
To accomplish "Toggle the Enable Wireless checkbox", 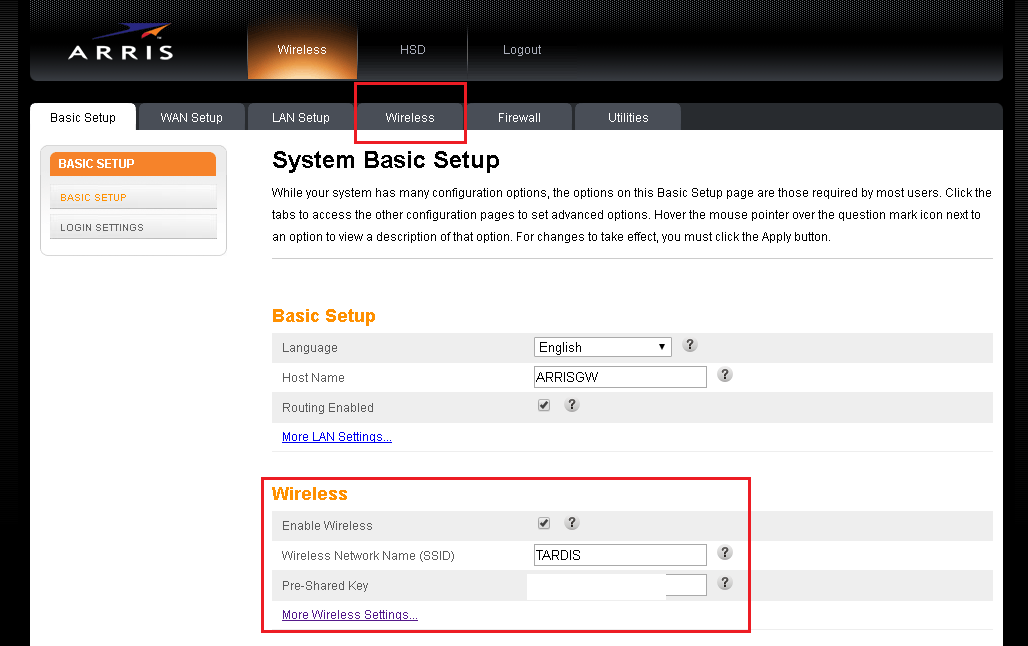I will [544, 523].
